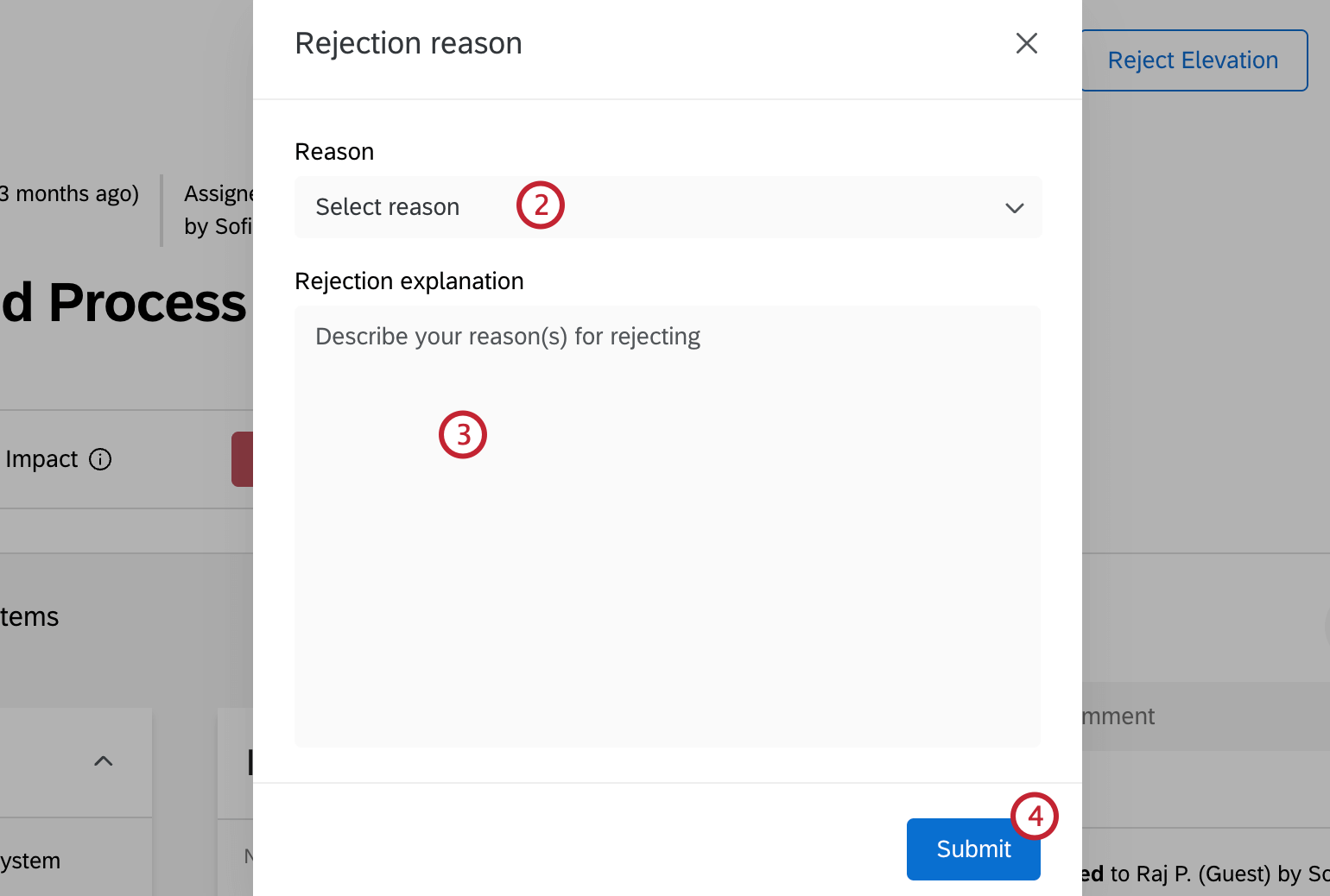Click the Reason field label
Viewport: 1330px width, 896px height.
334,151
